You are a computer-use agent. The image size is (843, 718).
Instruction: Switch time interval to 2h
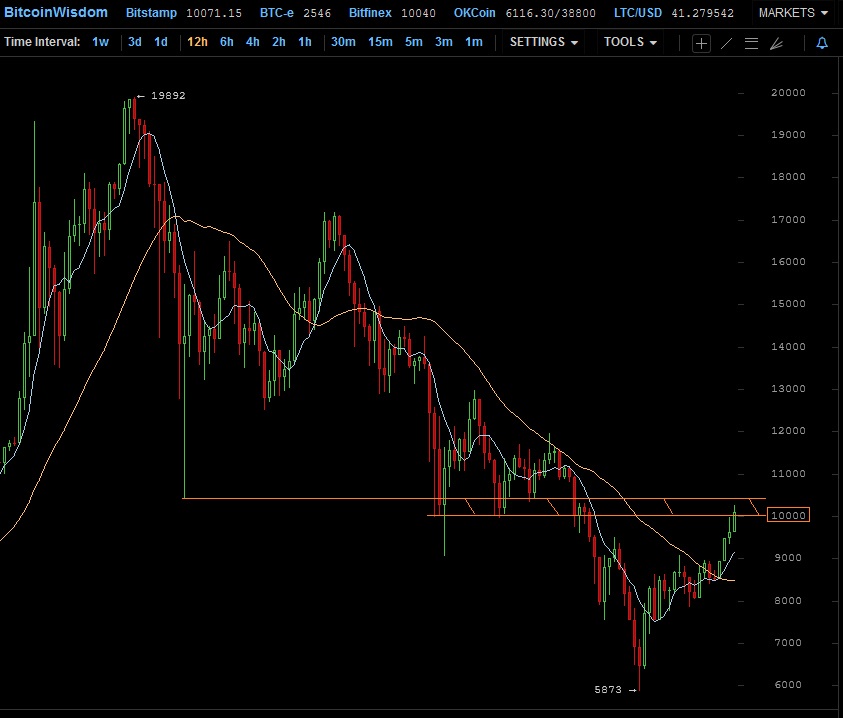coord(278,42)
